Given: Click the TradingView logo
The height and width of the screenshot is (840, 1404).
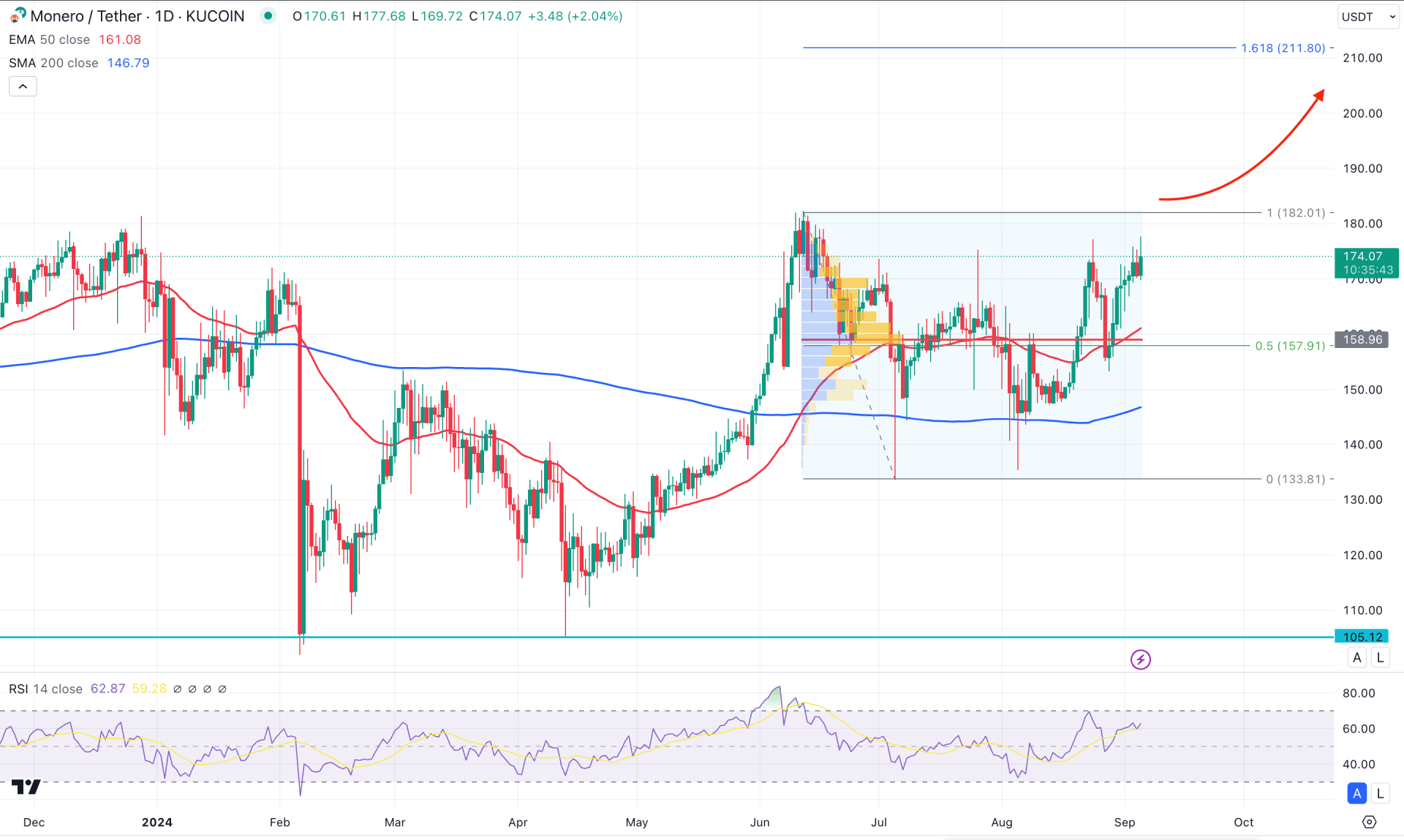Looking at the screenshot, I should 26,787.
